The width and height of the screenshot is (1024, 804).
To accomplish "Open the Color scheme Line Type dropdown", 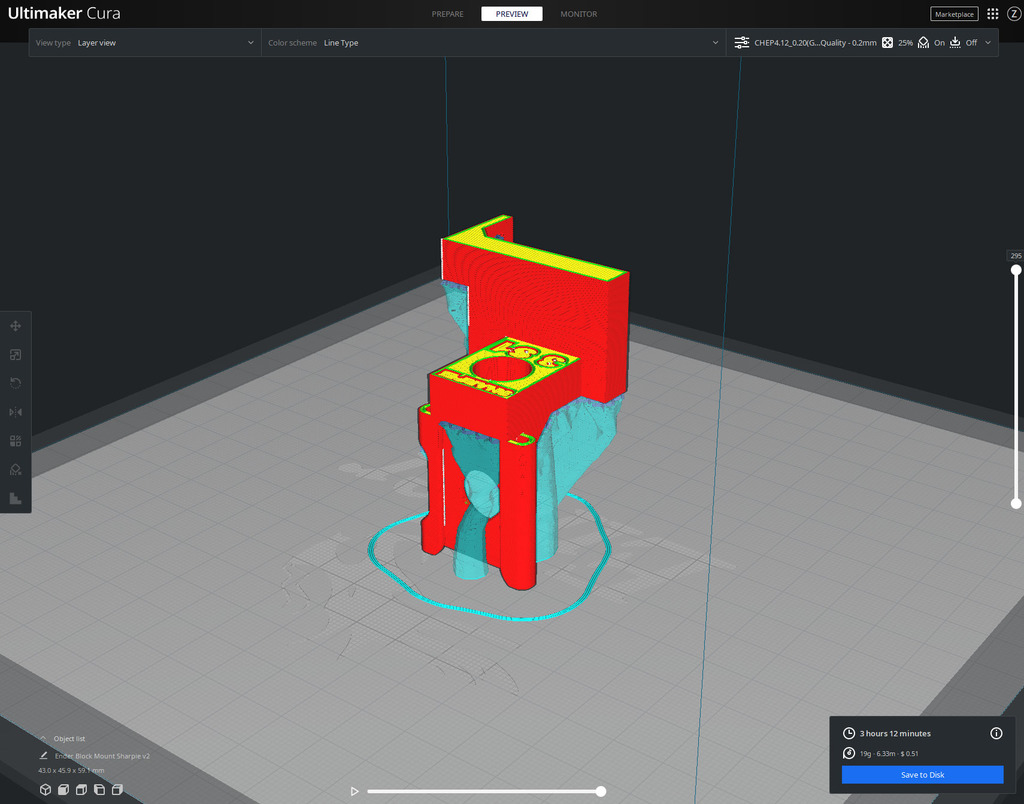I will [x=490, y=42].
